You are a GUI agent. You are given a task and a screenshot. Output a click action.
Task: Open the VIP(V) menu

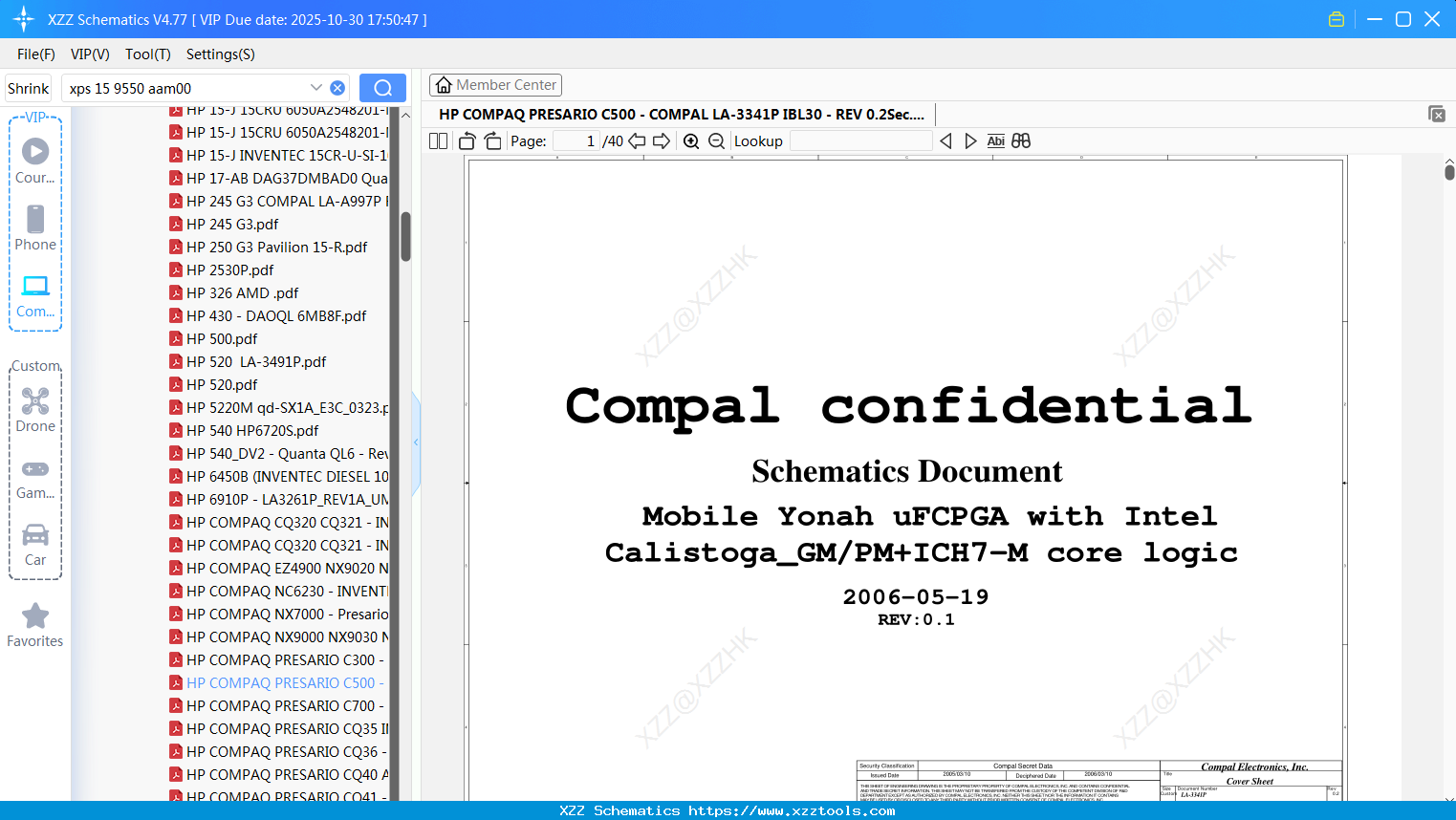coord(90,54)
